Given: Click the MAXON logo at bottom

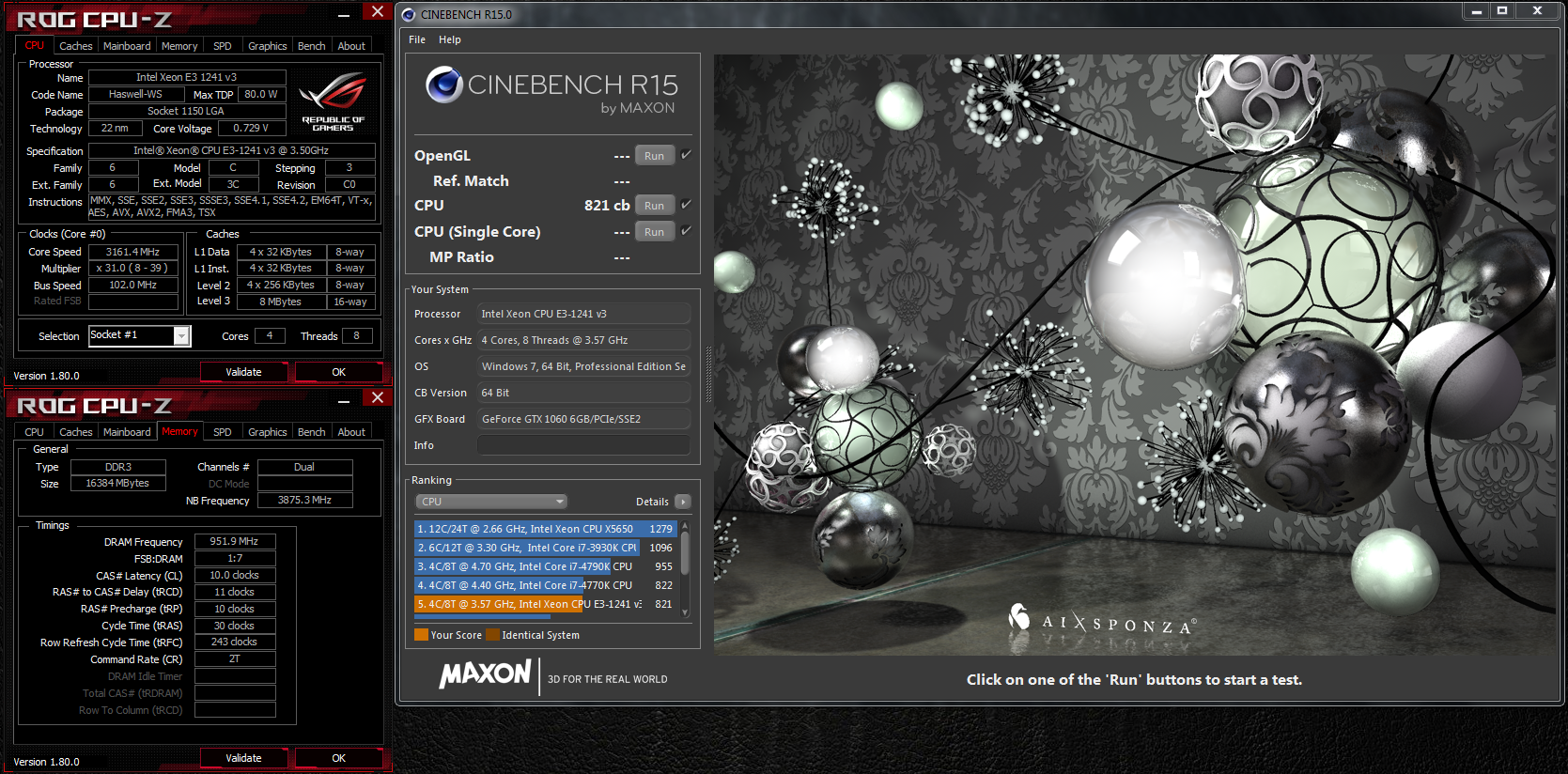Looking at the screenshot, I should [486, 673].
